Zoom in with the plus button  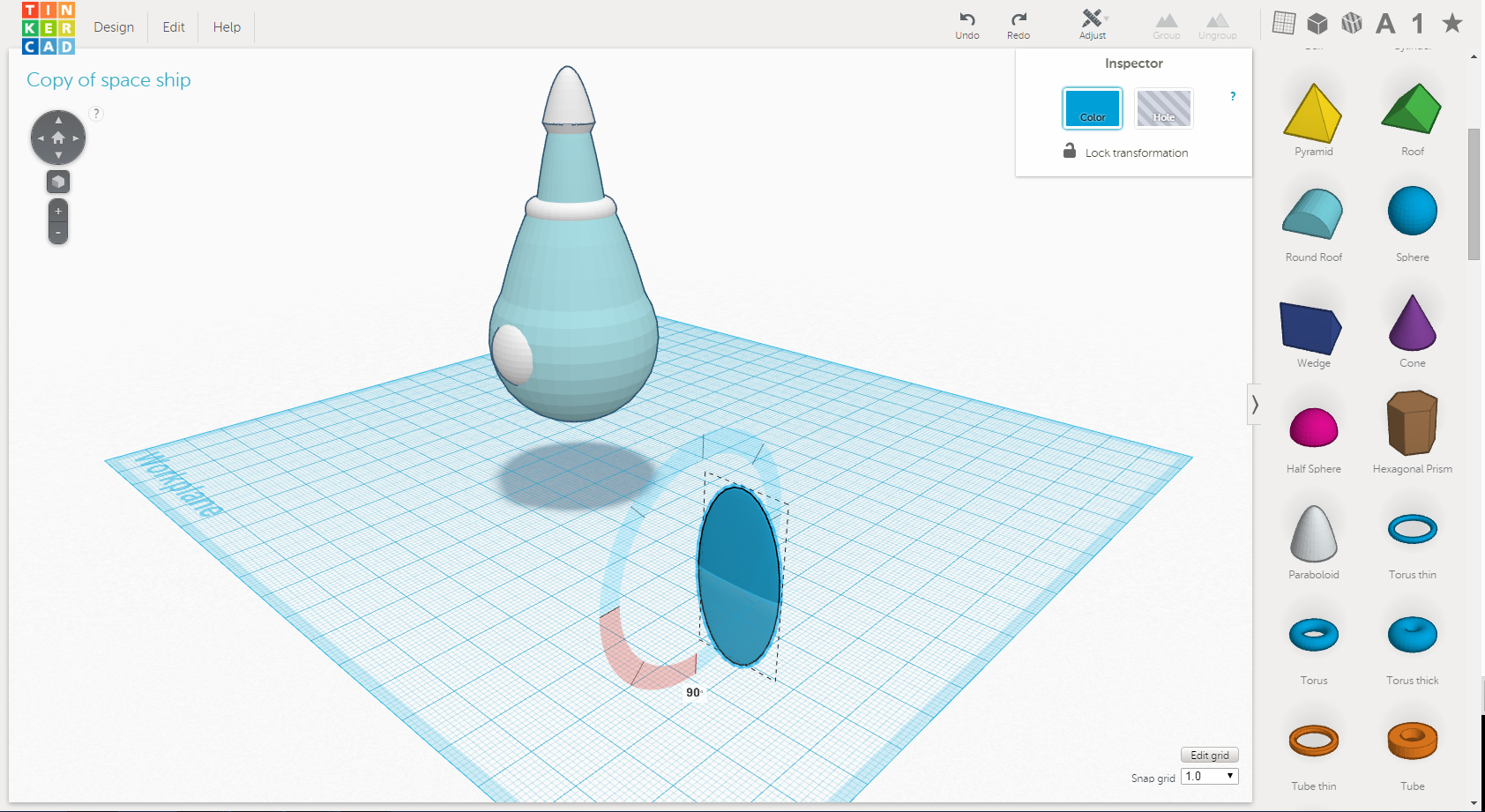coord(58,211)
